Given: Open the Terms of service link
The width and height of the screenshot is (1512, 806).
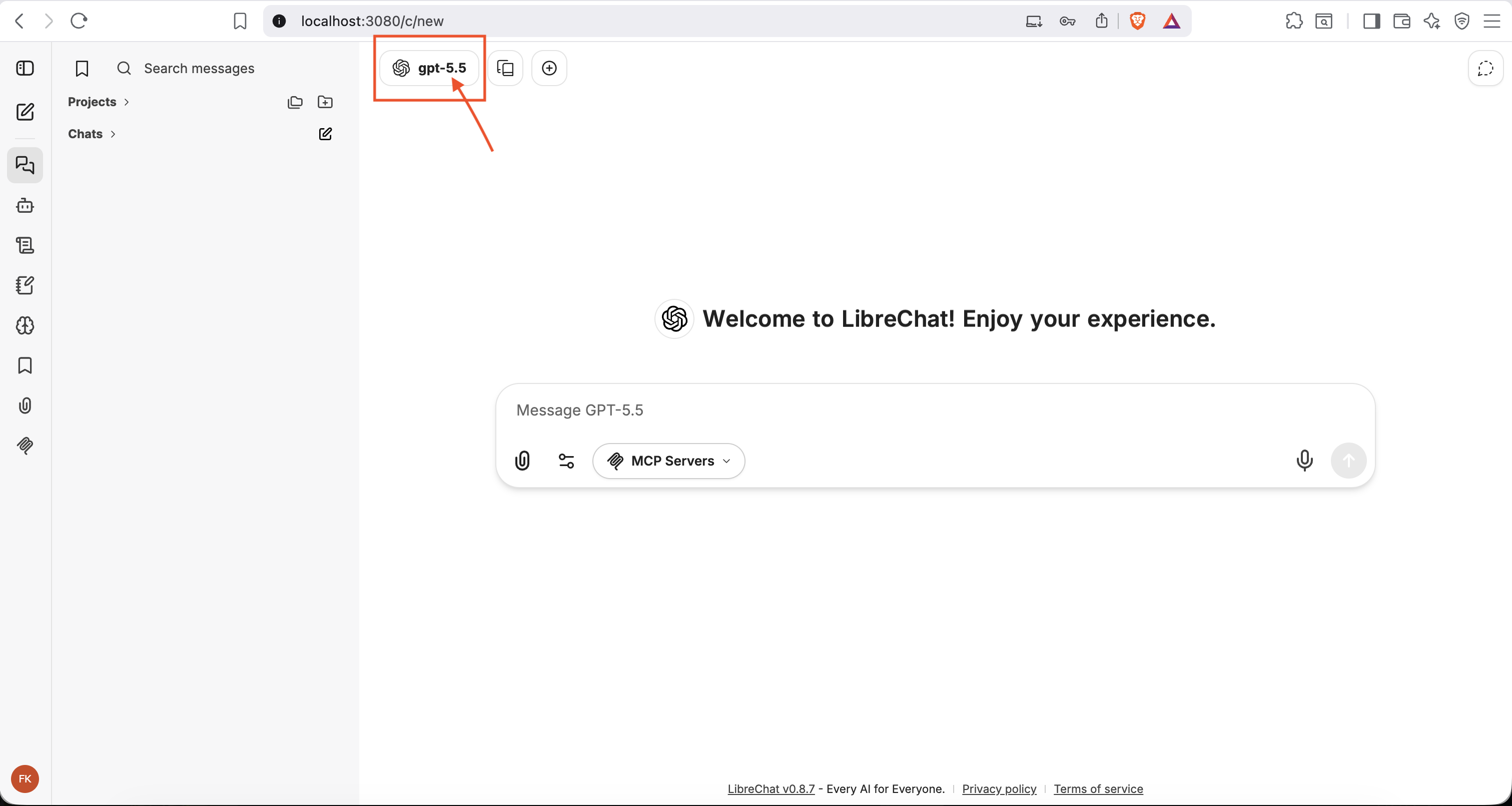Looking at the screenshot, I should point(1098,788).
